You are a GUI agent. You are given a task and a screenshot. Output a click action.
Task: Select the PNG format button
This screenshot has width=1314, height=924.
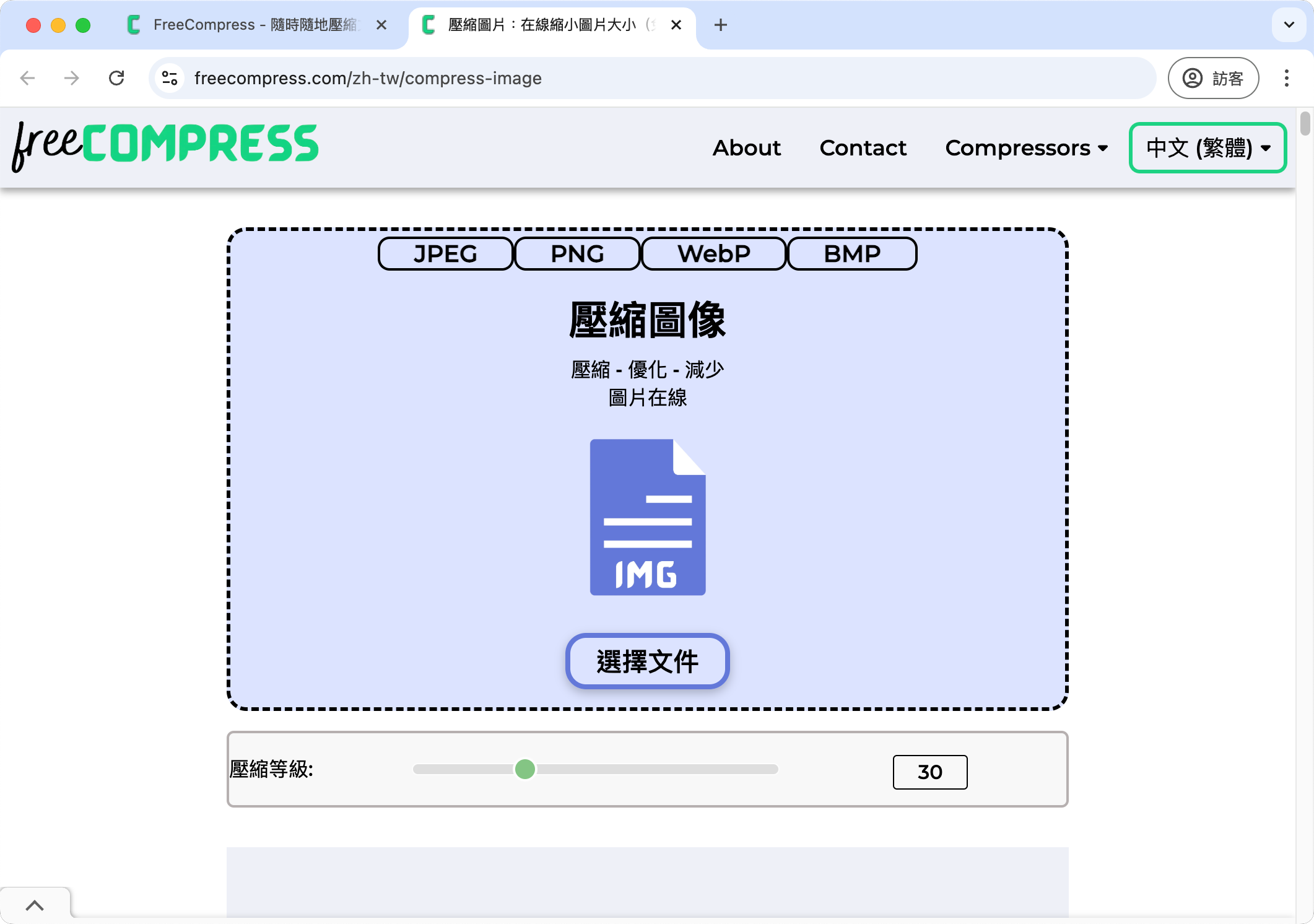[x=577, y=254]
